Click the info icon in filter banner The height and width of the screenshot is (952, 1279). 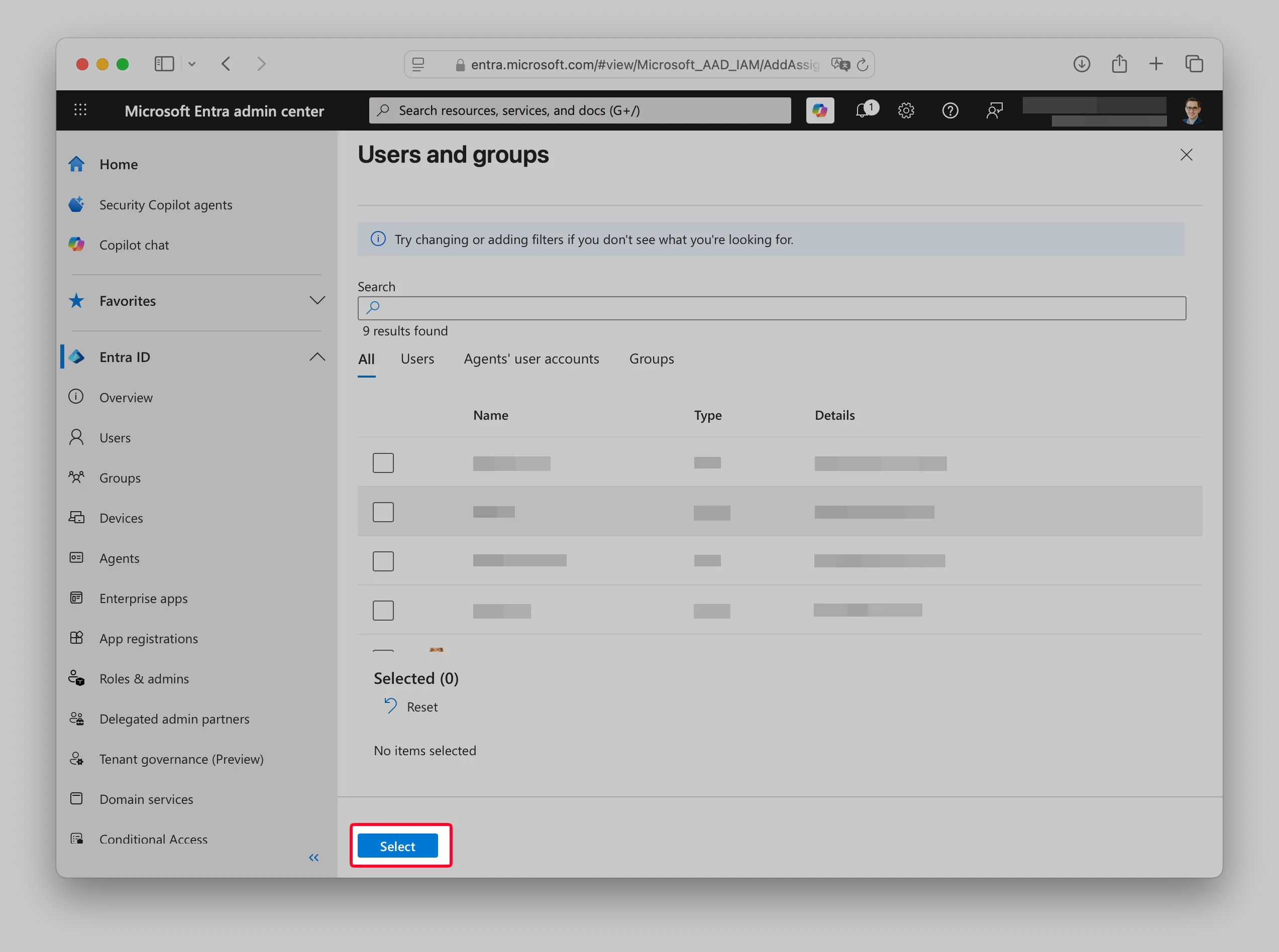pyautogui.click(x=378, y=239)
